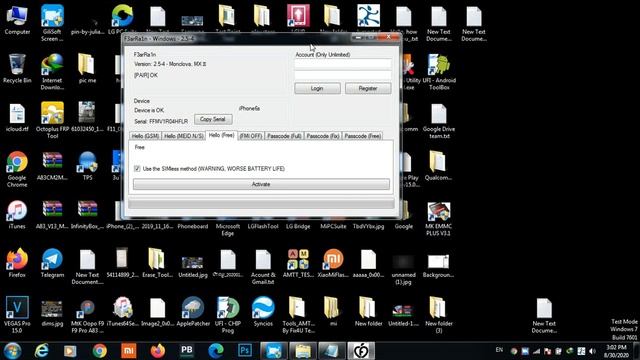Select the MK EMMC PLUS icon

tap(439, 218)
